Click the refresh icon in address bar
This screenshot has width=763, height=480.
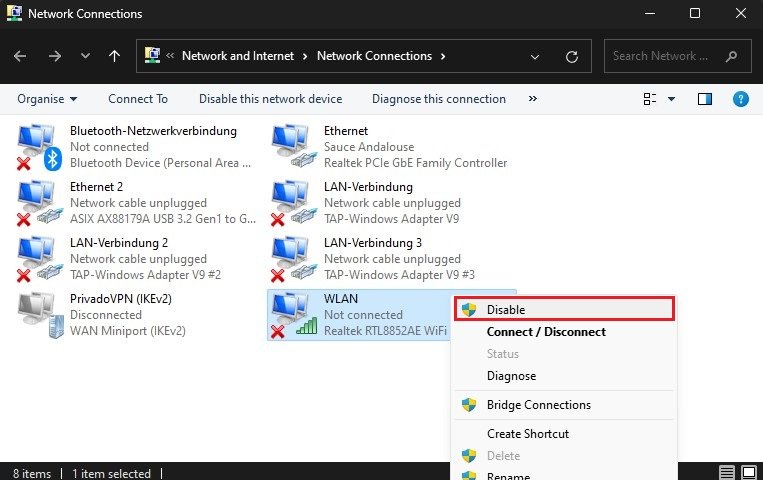pyautogui.click(x=571, y=57)
